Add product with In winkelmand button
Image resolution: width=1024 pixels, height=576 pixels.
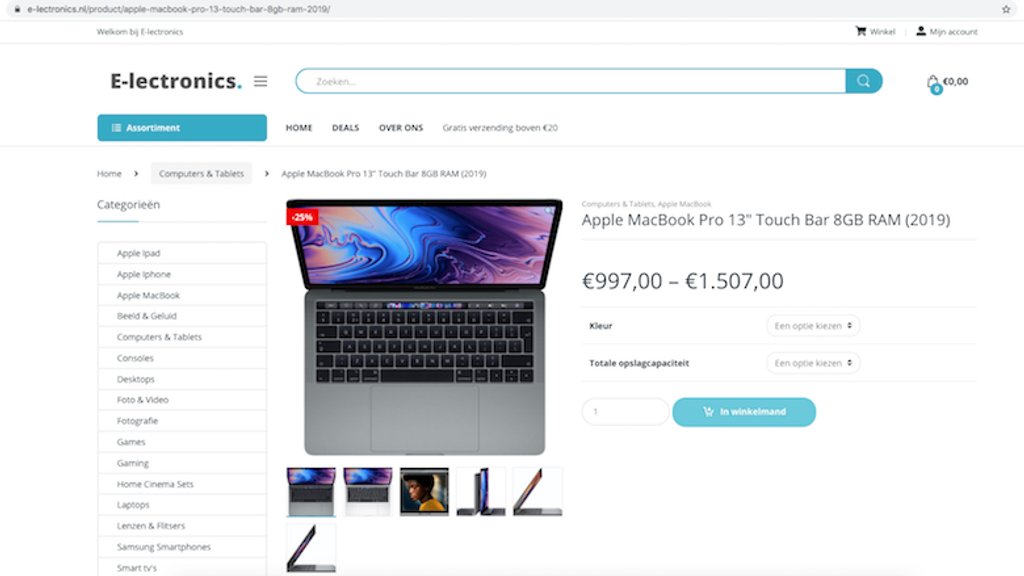tap(744, 411)
